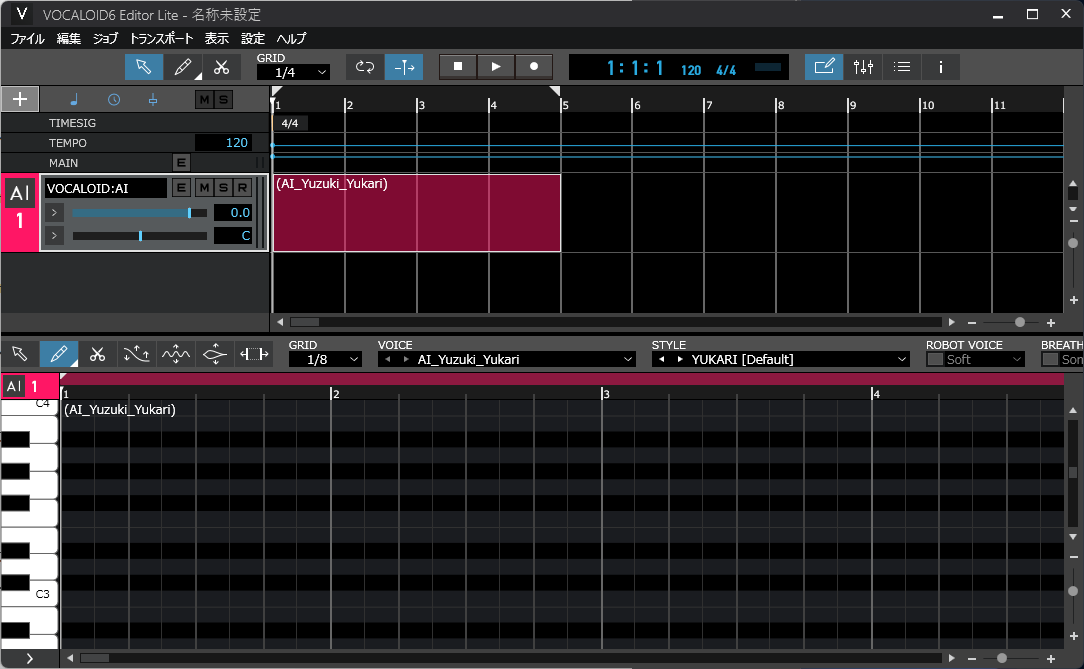Stop playback

tap(458, 66)
